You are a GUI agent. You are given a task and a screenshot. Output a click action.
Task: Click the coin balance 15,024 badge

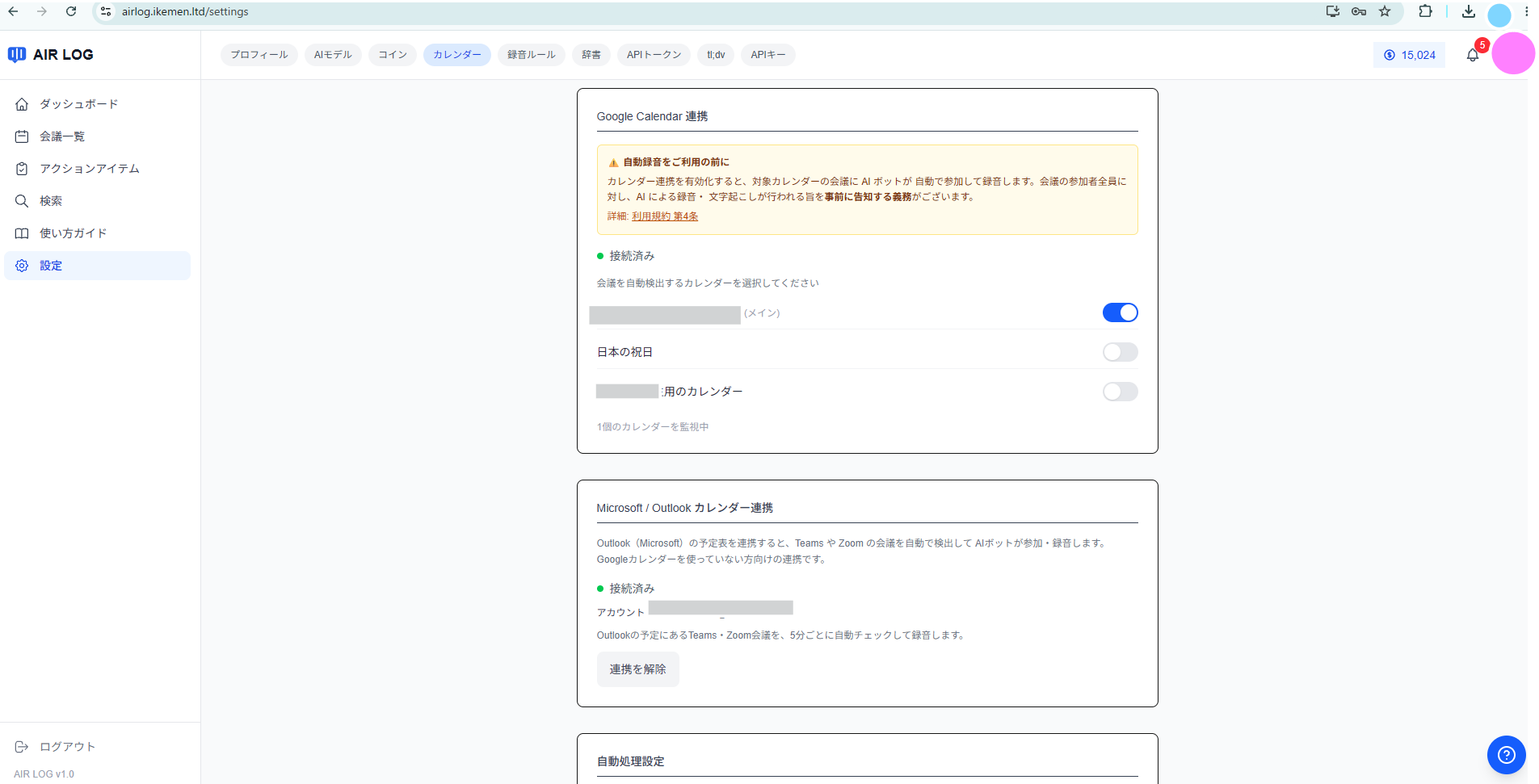[1410, 55]
